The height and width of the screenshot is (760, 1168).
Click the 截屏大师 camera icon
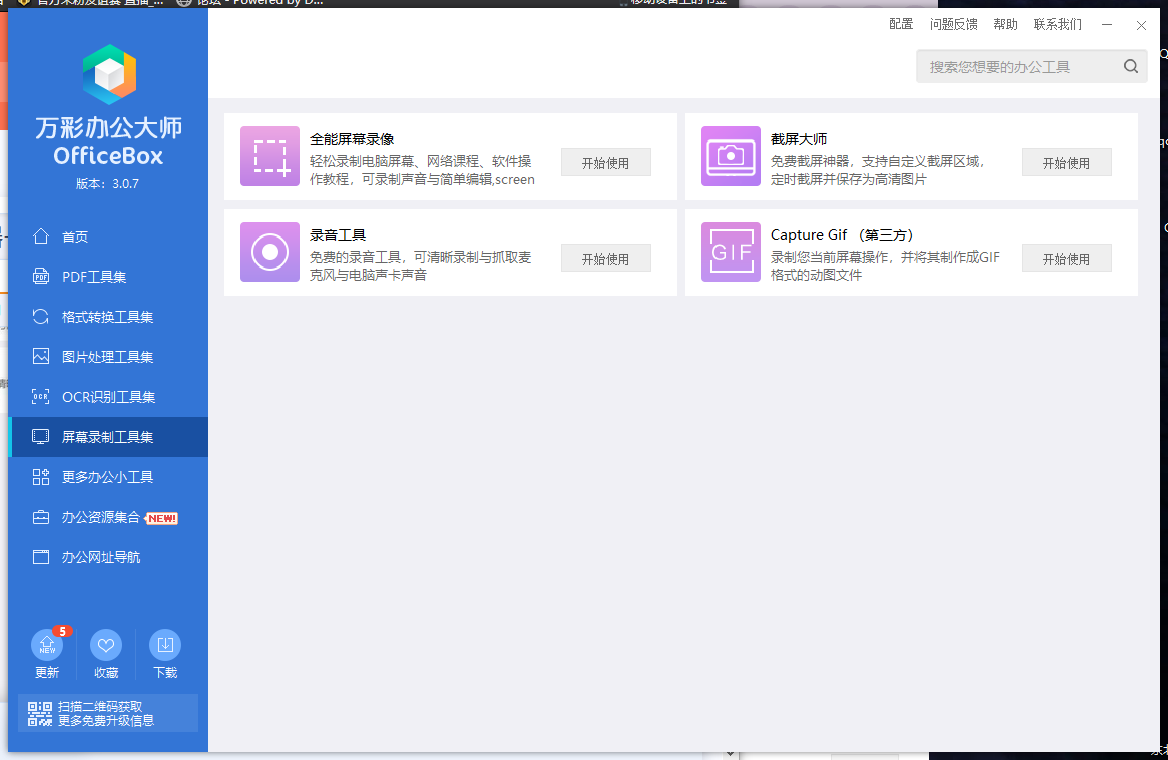pos(731,156)
